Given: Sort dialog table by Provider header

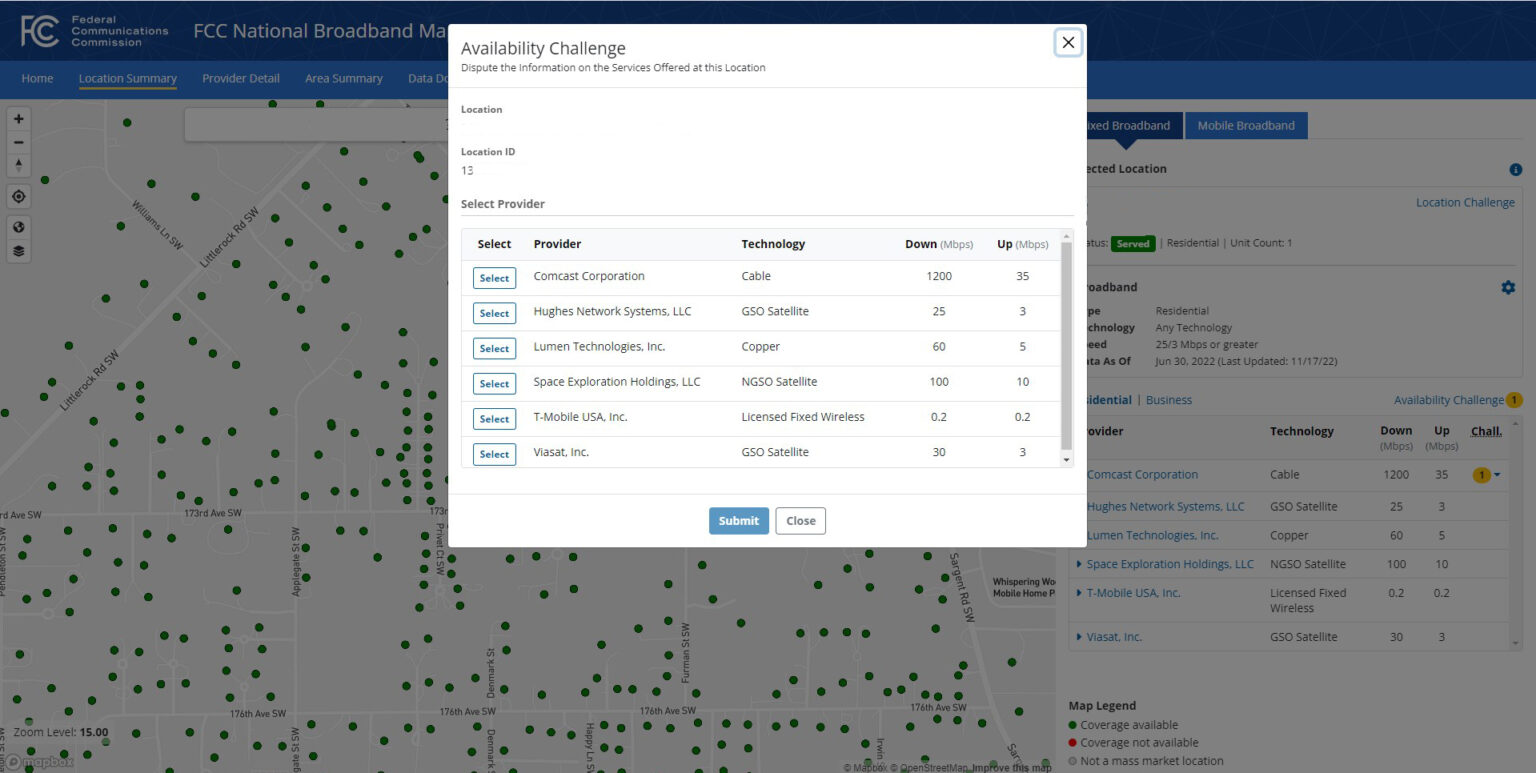Looking at the screenshot, I should pos(557,244).
